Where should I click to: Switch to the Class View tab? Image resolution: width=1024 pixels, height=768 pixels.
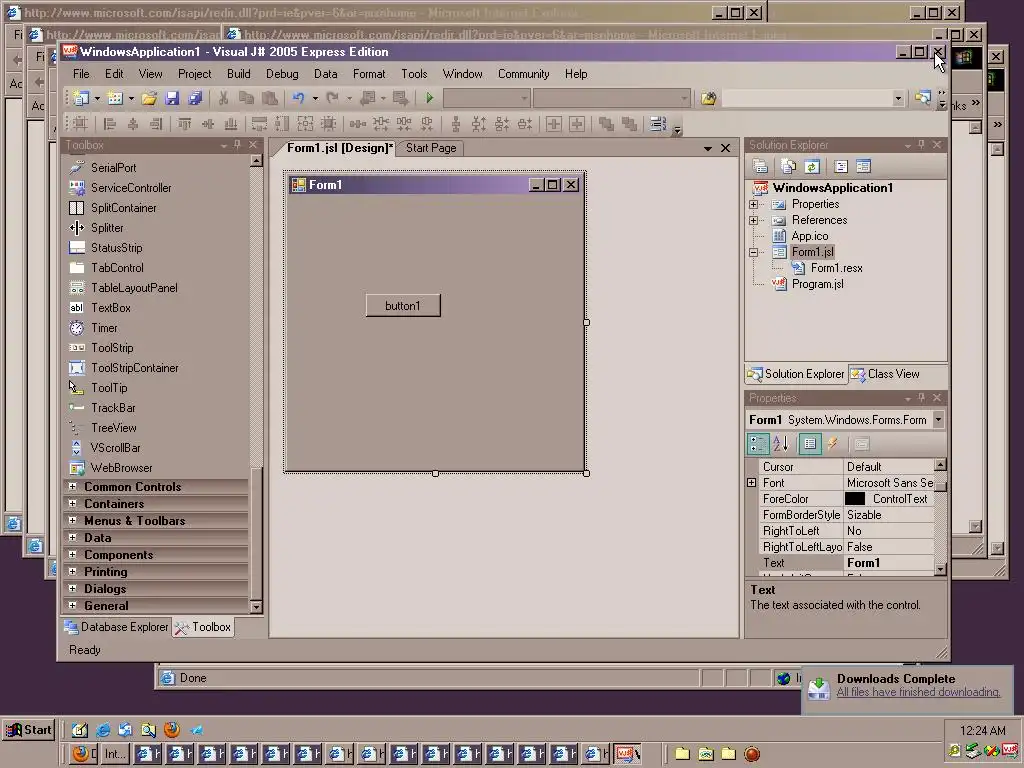(x=884, y=374)
